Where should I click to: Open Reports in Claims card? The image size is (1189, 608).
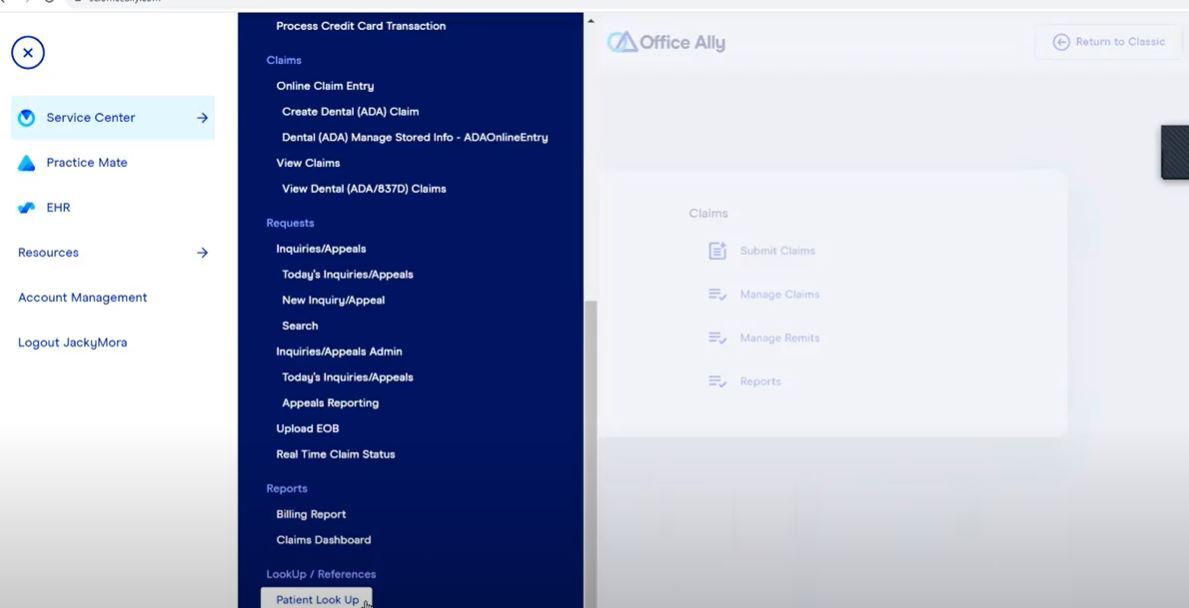tap(761, 381)
